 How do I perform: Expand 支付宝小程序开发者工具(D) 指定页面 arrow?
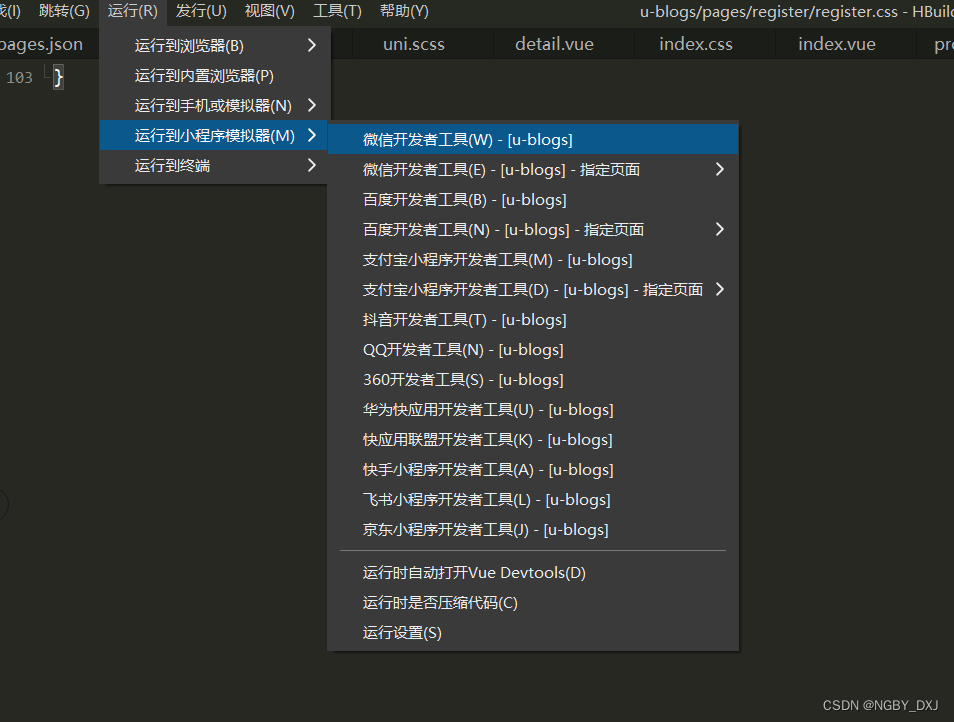click(719, 290)
